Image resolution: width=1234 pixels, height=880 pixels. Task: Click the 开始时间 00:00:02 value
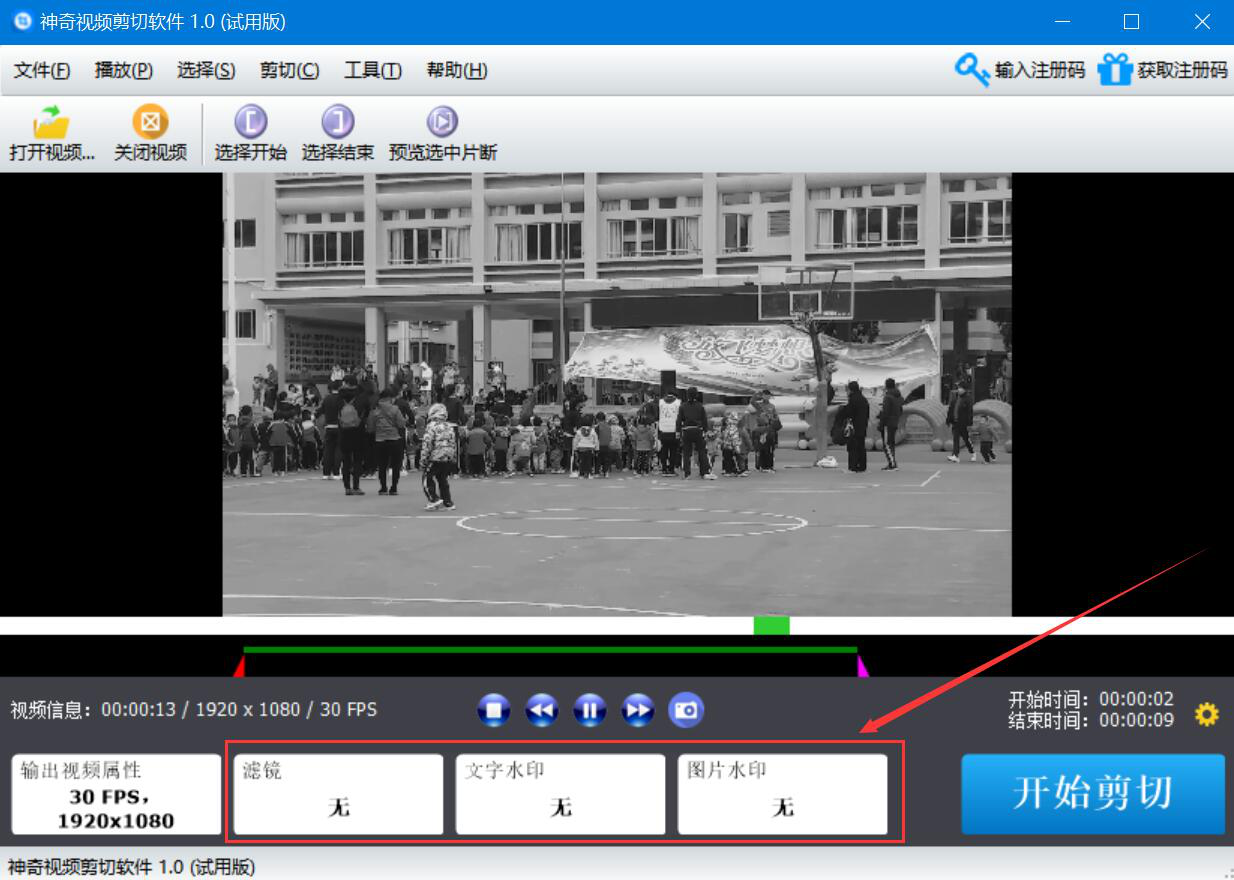(1136, 698)
